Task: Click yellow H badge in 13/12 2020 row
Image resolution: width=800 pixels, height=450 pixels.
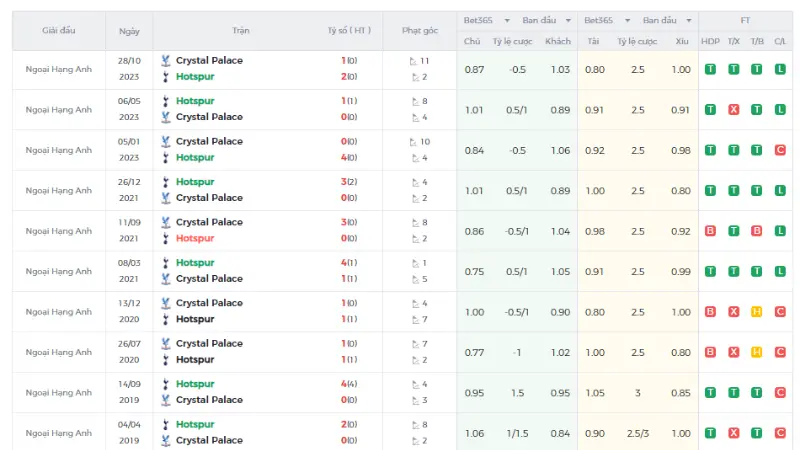Action: coord(757,312)
